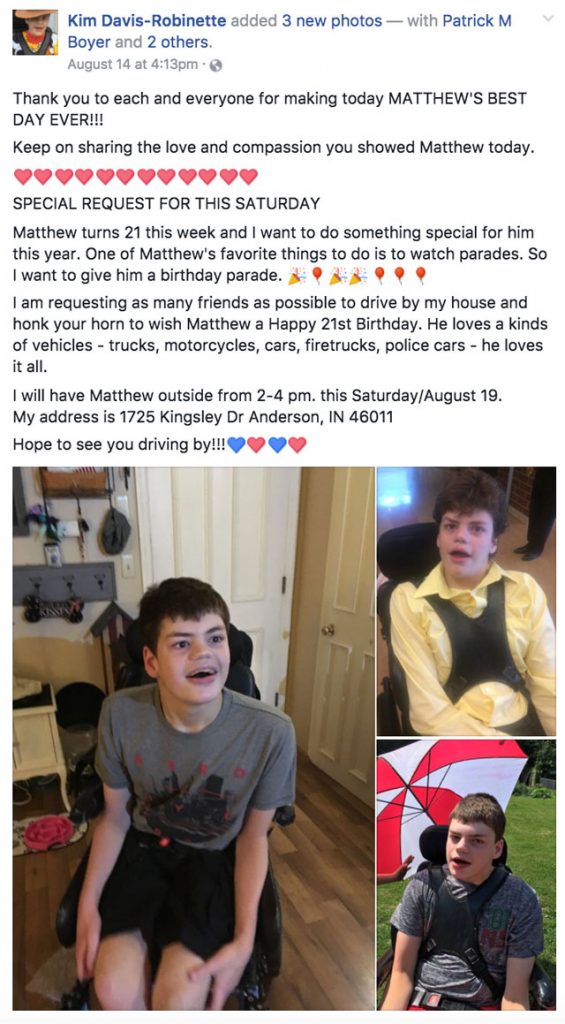The width and height of the screenshot is (565, 1024).
Task: Open the Kim Davis-Robinette name link
Action: pos(147,21)
